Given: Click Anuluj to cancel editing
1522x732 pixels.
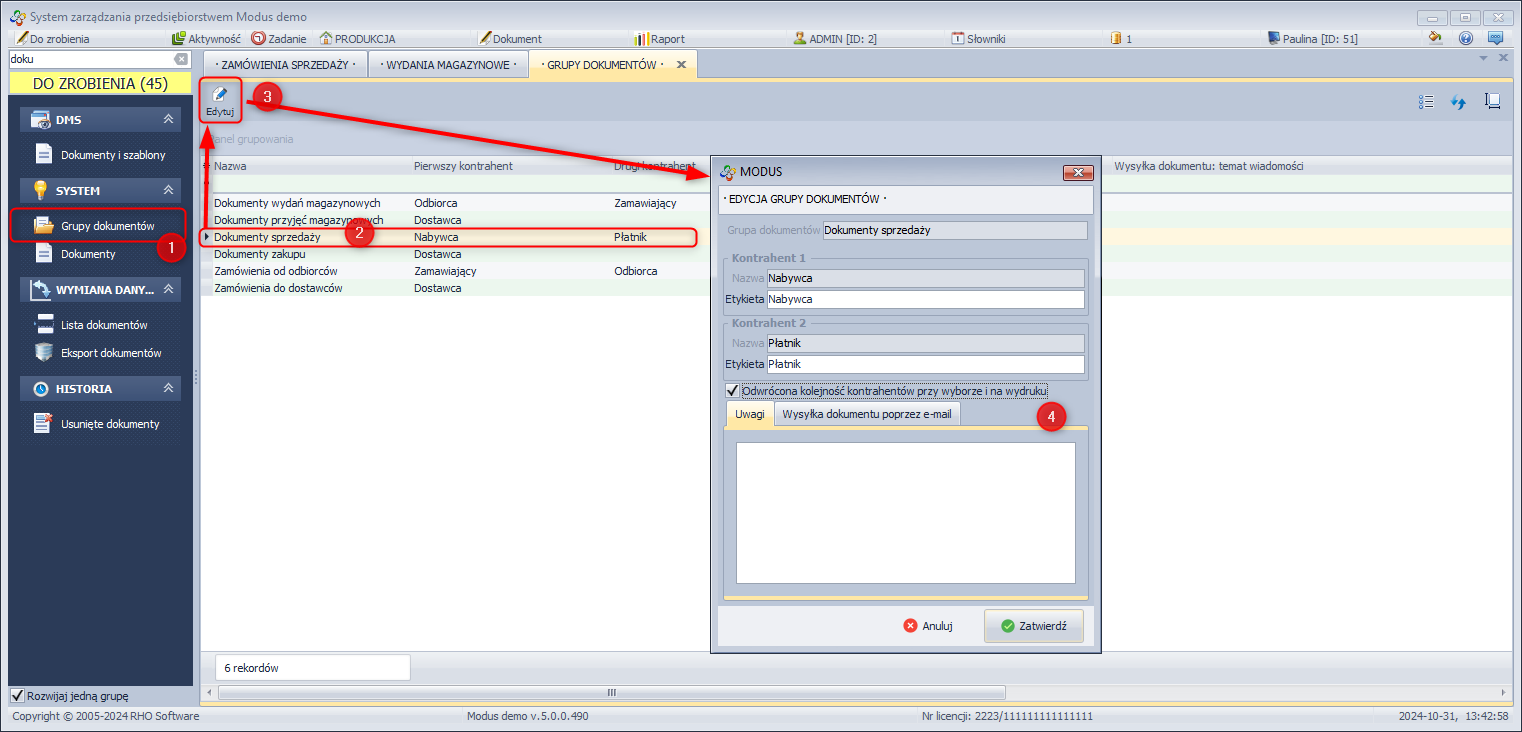Looking at the screenshot, I should [927, 626].
